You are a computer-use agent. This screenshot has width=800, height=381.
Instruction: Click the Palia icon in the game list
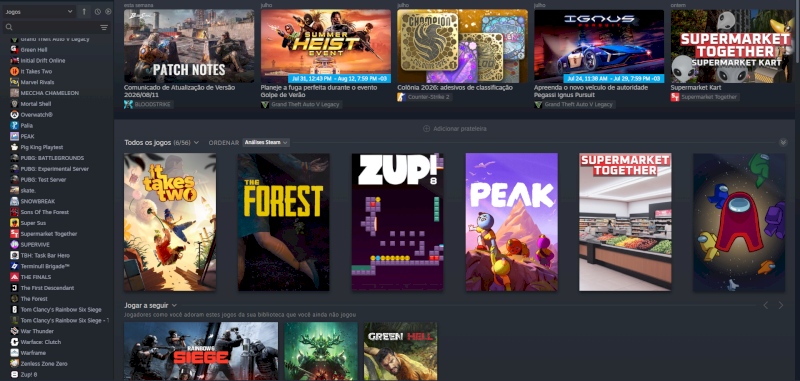14,125
